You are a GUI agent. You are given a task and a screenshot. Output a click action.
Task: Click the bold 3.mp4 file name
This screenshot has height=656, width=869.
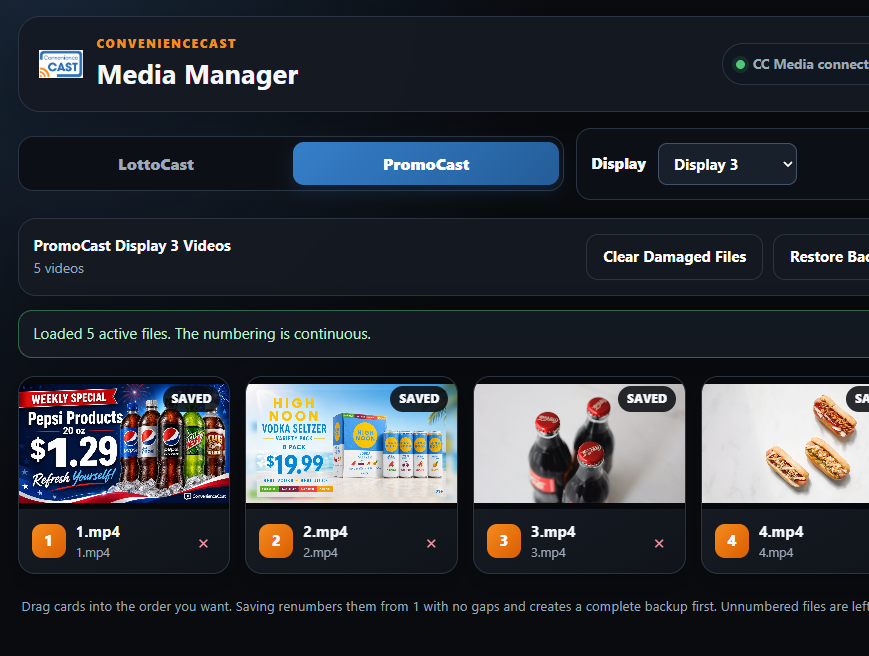[553, 532]
